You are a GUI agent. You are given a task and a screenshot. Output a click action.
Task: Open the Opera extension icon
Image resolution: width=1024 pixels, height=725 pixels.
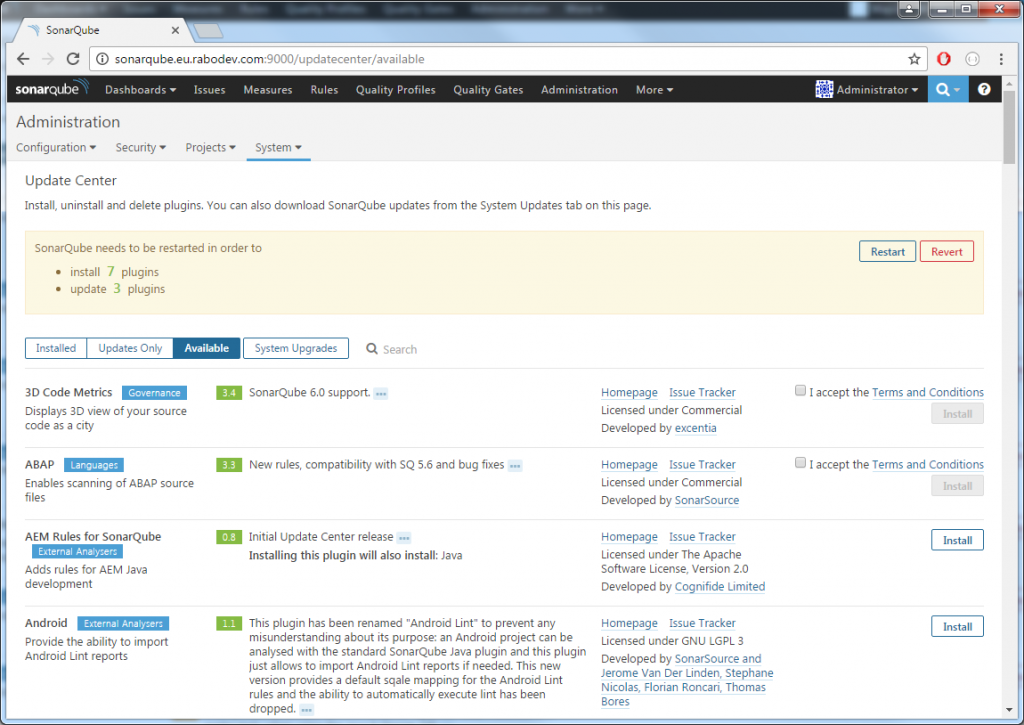944,59
